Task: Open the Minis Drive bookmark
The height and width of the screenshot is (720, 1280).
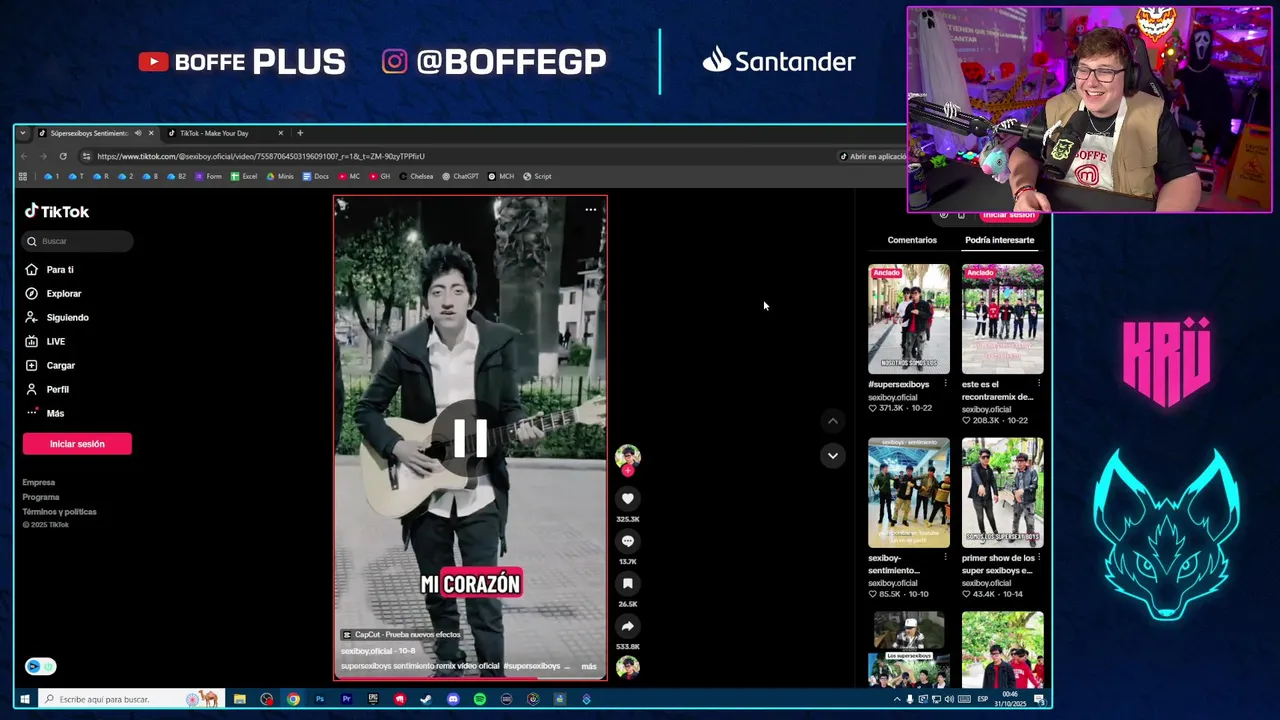Action: (x=280, y=176)
